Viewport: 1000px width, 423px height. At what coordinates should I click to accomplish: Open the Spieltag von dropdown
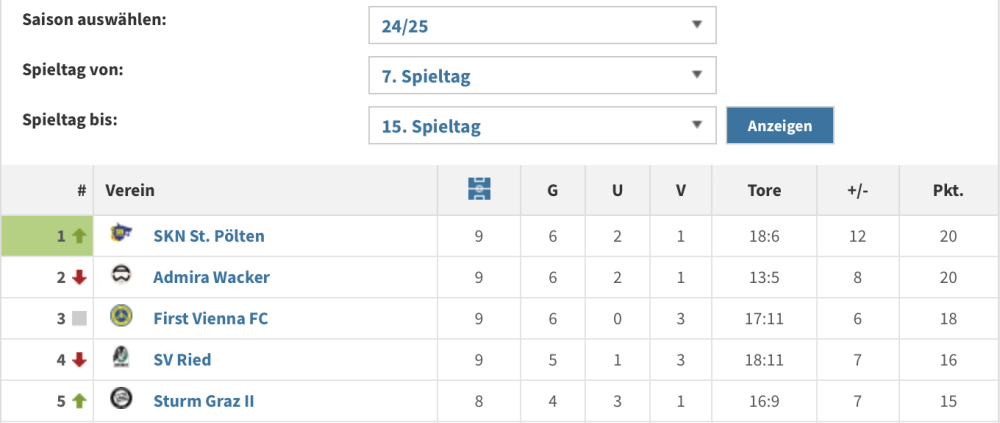coord(542,76)
